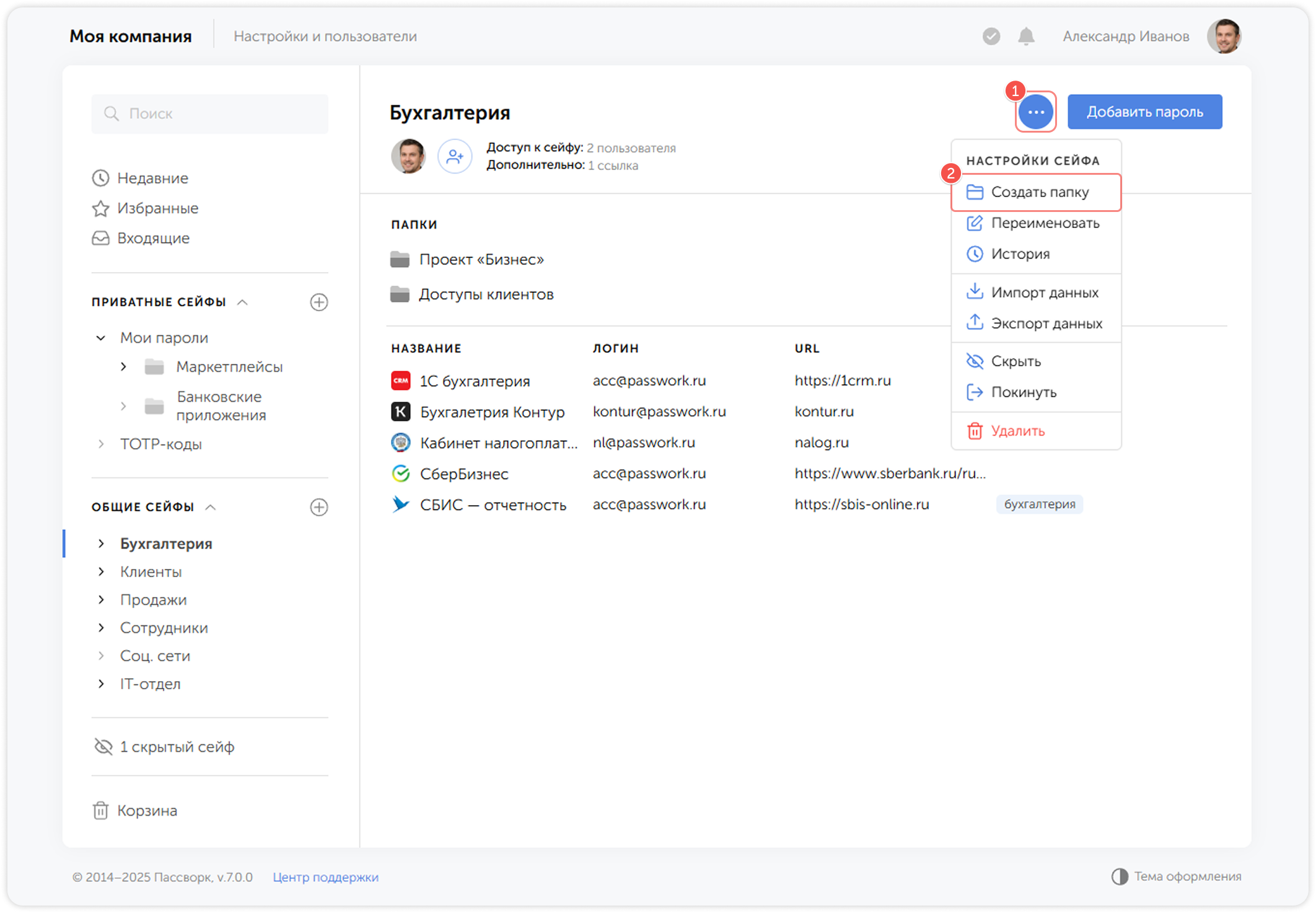This screenshot has width=1316, height=913.
Task: Expand the Бухгалтерия vault chevron
Action: coord(101,544)
